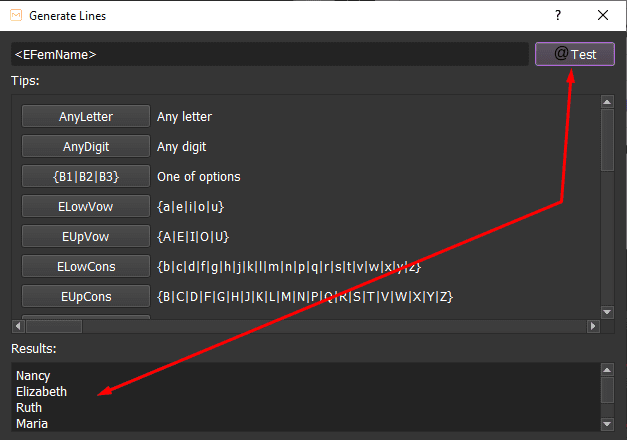The height and width of the screenshot is (440, 627).
Task: Insert the EUpVow tip
Action: pos(86,236)
